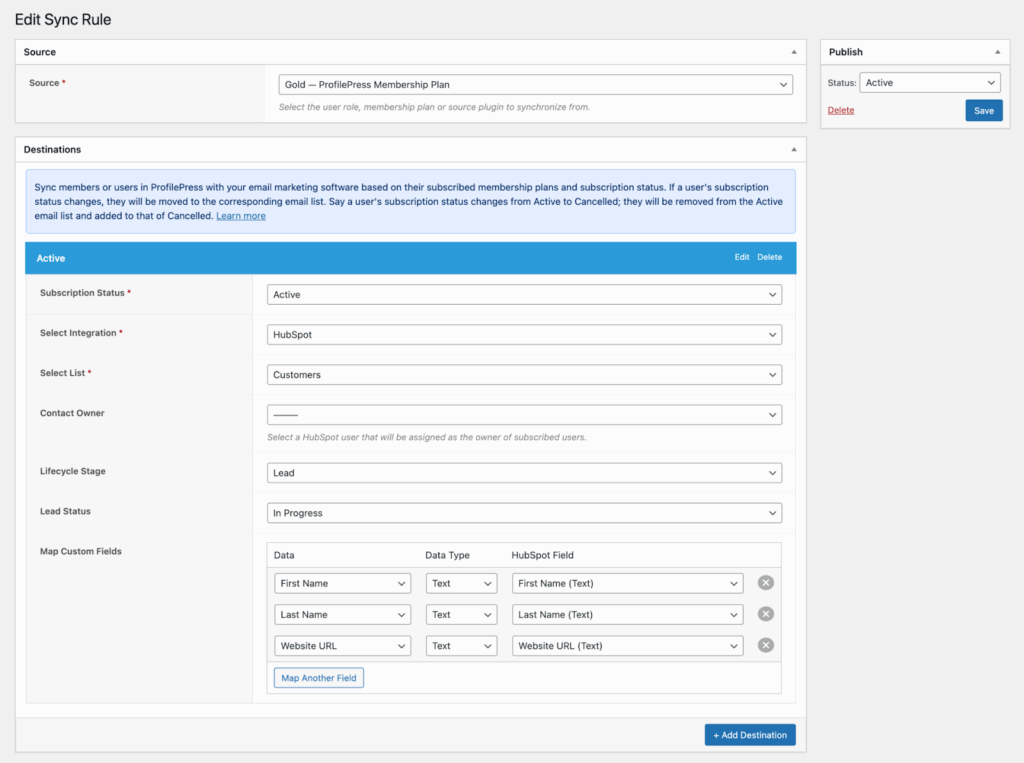Viewport: 1024px width, 763px height.
Task: Click the Add Destination button
Action: point(750,734)
